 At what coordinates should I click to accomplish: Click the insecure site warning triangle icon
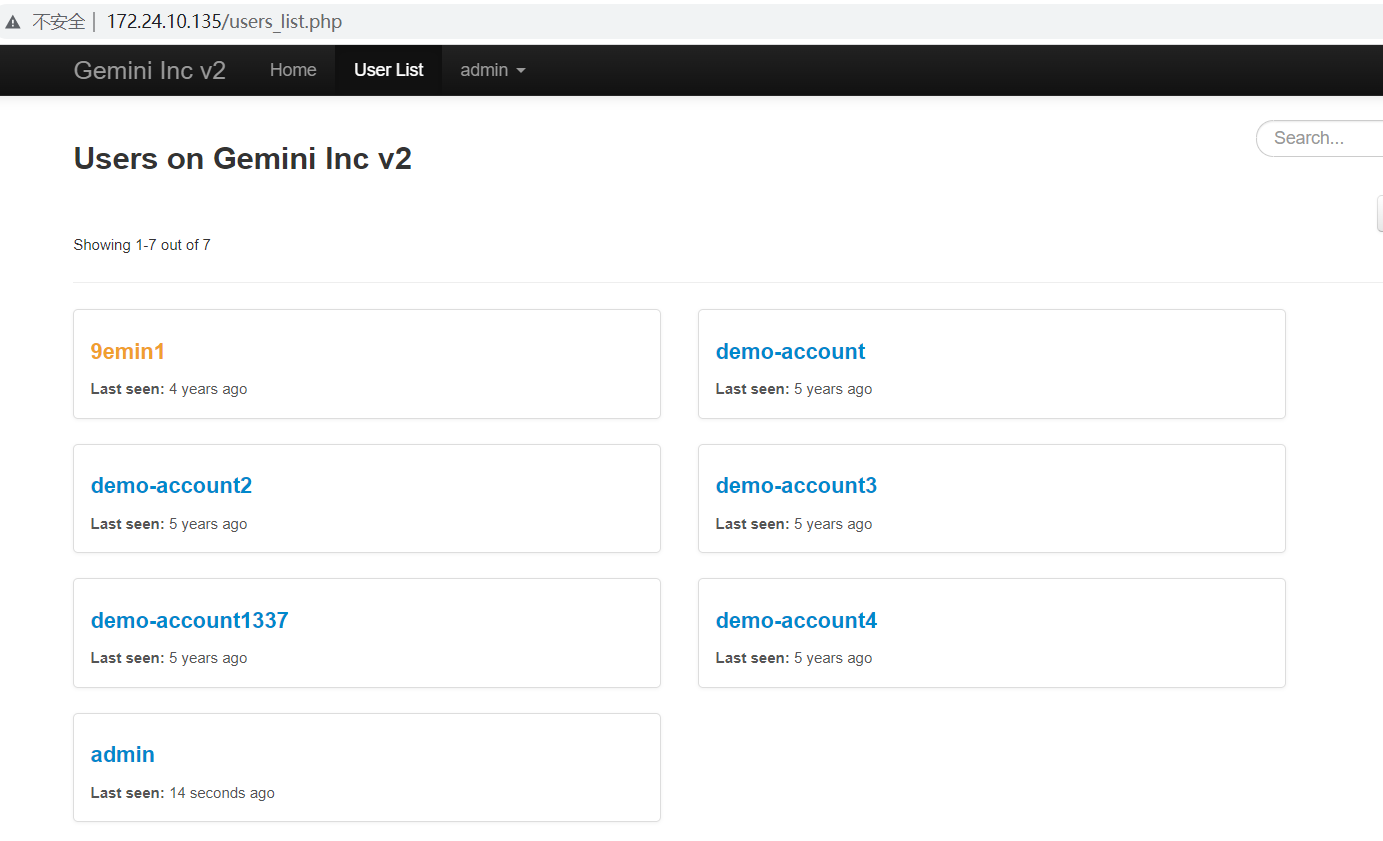coord(13,22)
